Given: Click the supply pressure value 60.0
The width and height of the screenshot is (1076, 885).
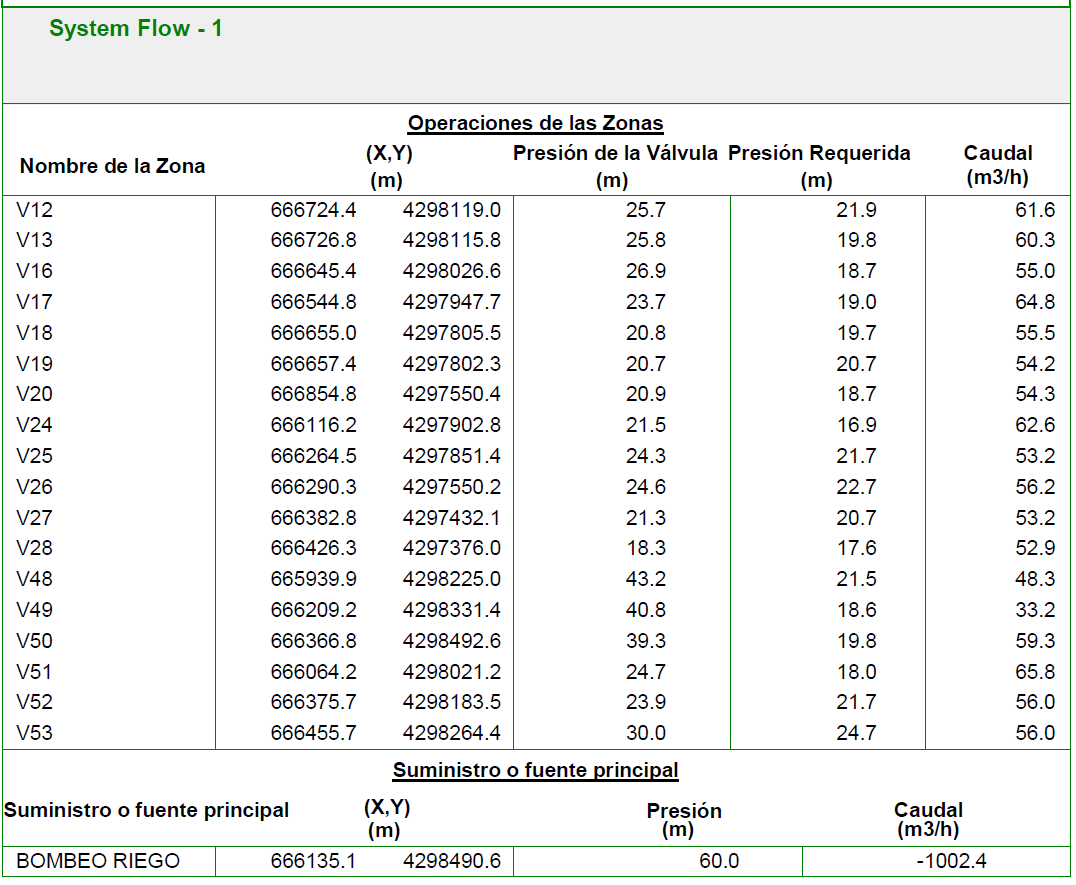Looking at the screenshot, I should (x=719, y=861).
